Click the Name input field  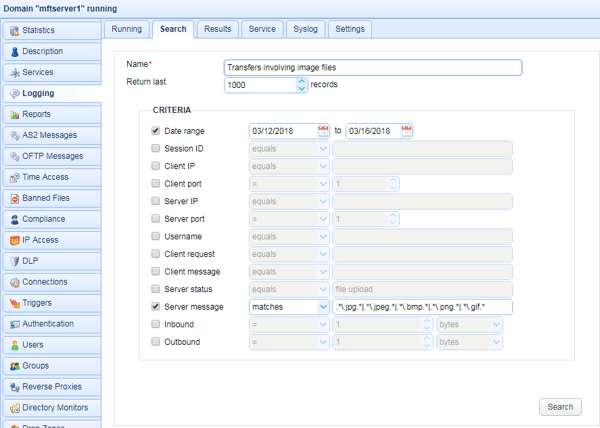[x=373, y=68]
